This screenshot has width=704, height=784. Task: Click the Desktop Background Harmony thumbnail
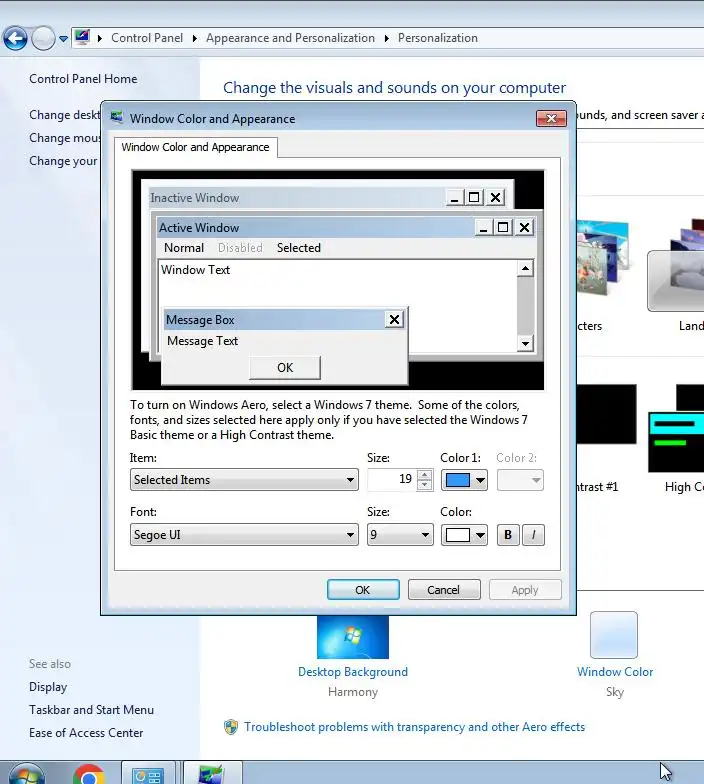352,637
